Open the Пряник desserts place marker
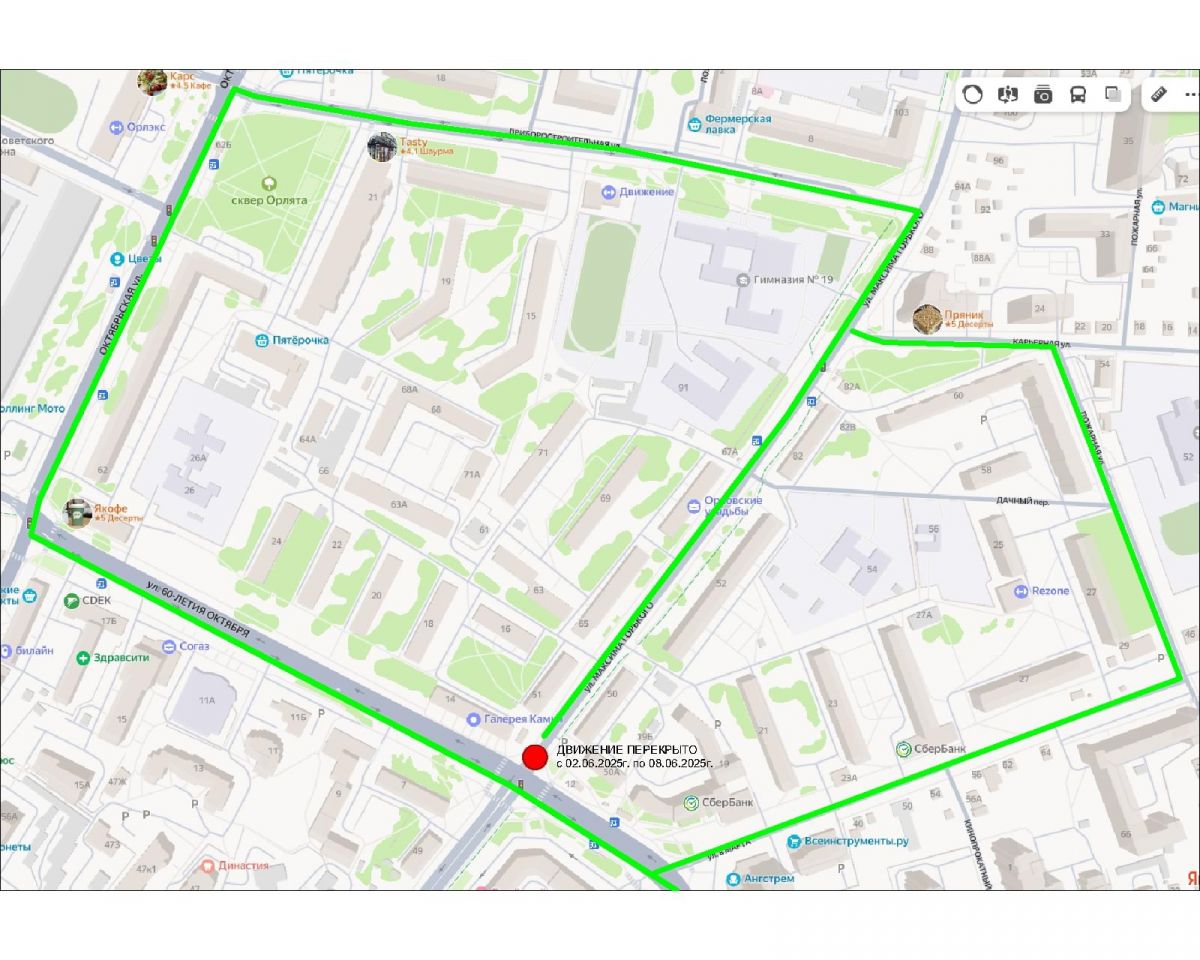Viewport: 1200px width, 960px height. pos(927,319)
